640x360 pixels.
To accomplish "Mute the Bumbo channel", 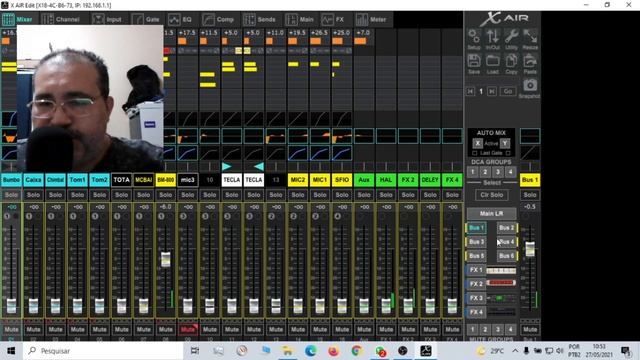I will tap(11, 329).
